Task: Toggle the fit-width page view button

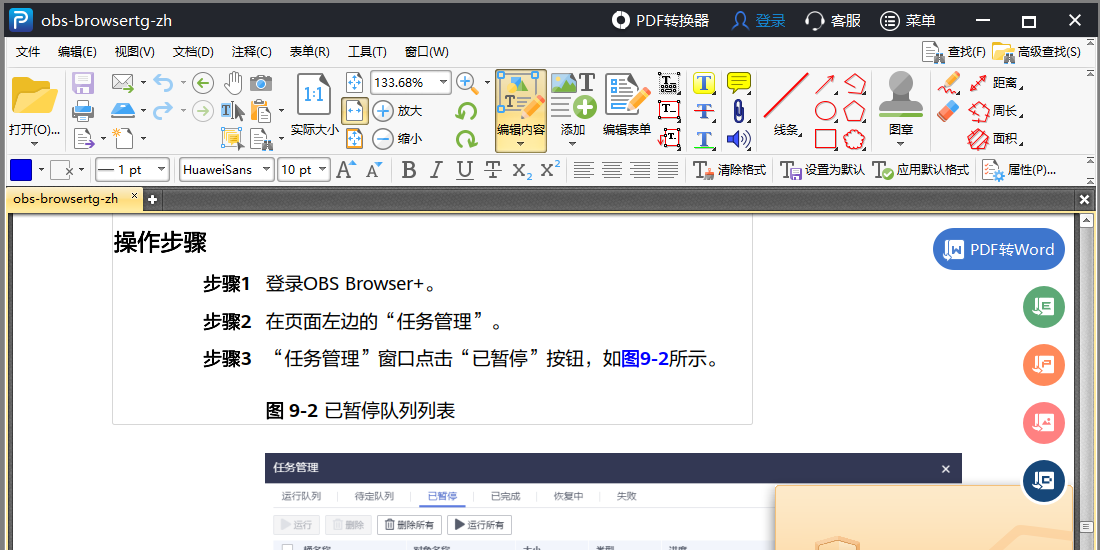Action: (355, 111)
